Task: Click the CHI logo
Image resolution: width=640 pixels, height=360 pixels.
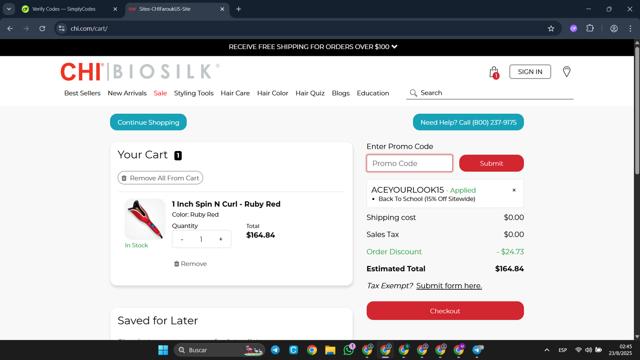Action: click(x=81, y=72)
